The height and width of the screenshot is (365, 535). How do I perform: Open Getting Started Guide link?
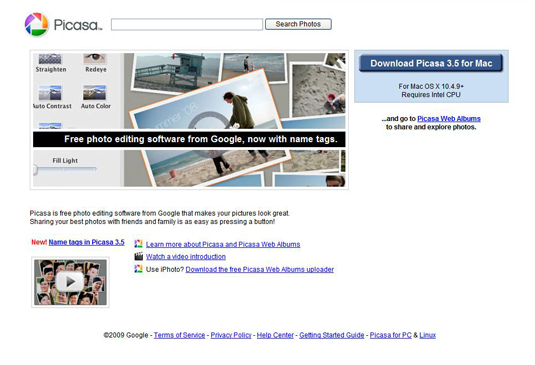332,335
